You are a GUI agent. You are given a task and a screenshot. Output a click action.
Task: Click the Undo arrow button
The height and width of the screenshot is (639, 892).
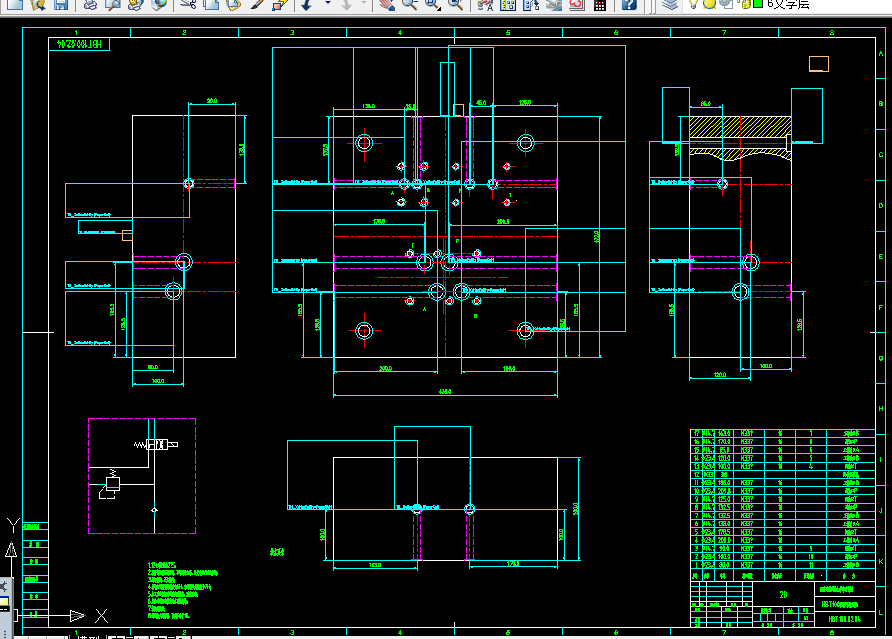click(307, 5)
